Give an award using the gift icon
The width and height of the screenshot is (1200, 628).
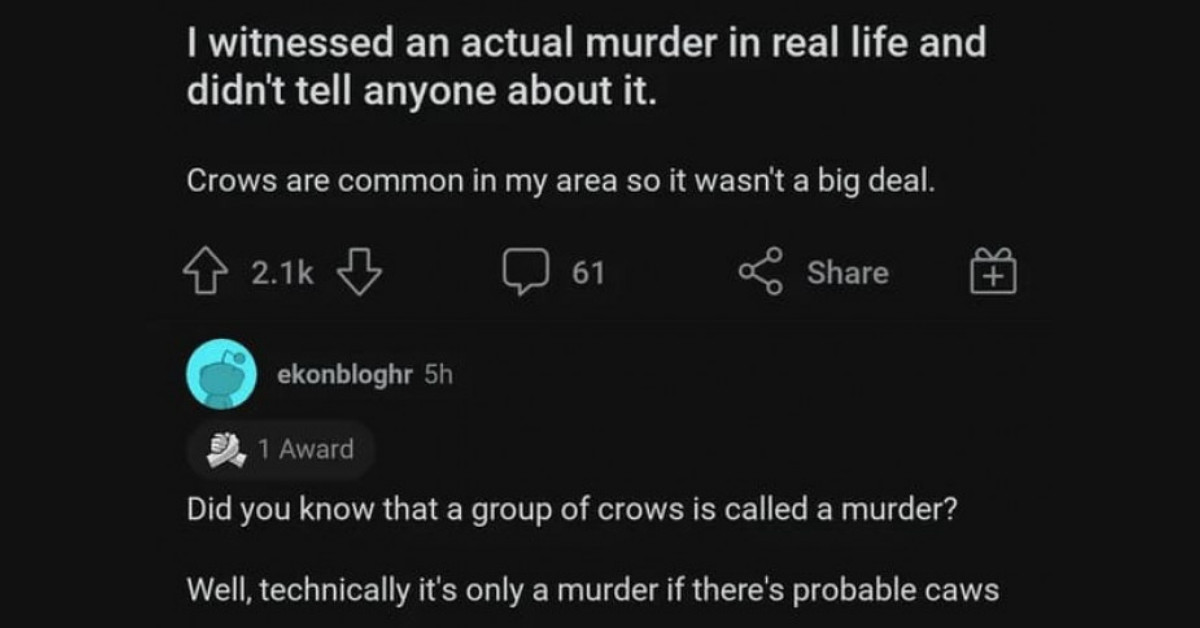coord(993,272)
